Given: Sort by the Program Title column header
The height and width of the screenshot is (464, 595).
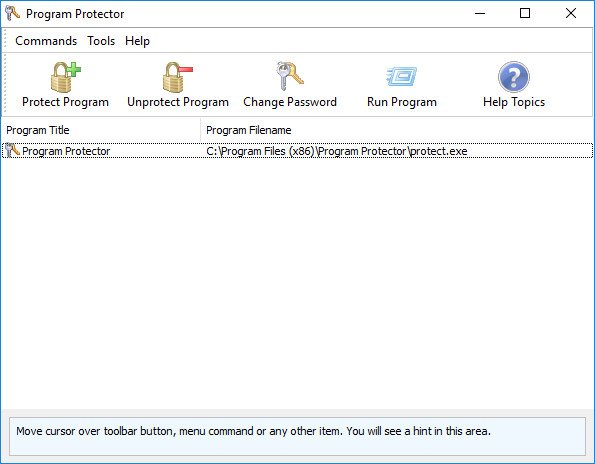Looking at the screenshot, I should tap(101, 130).
